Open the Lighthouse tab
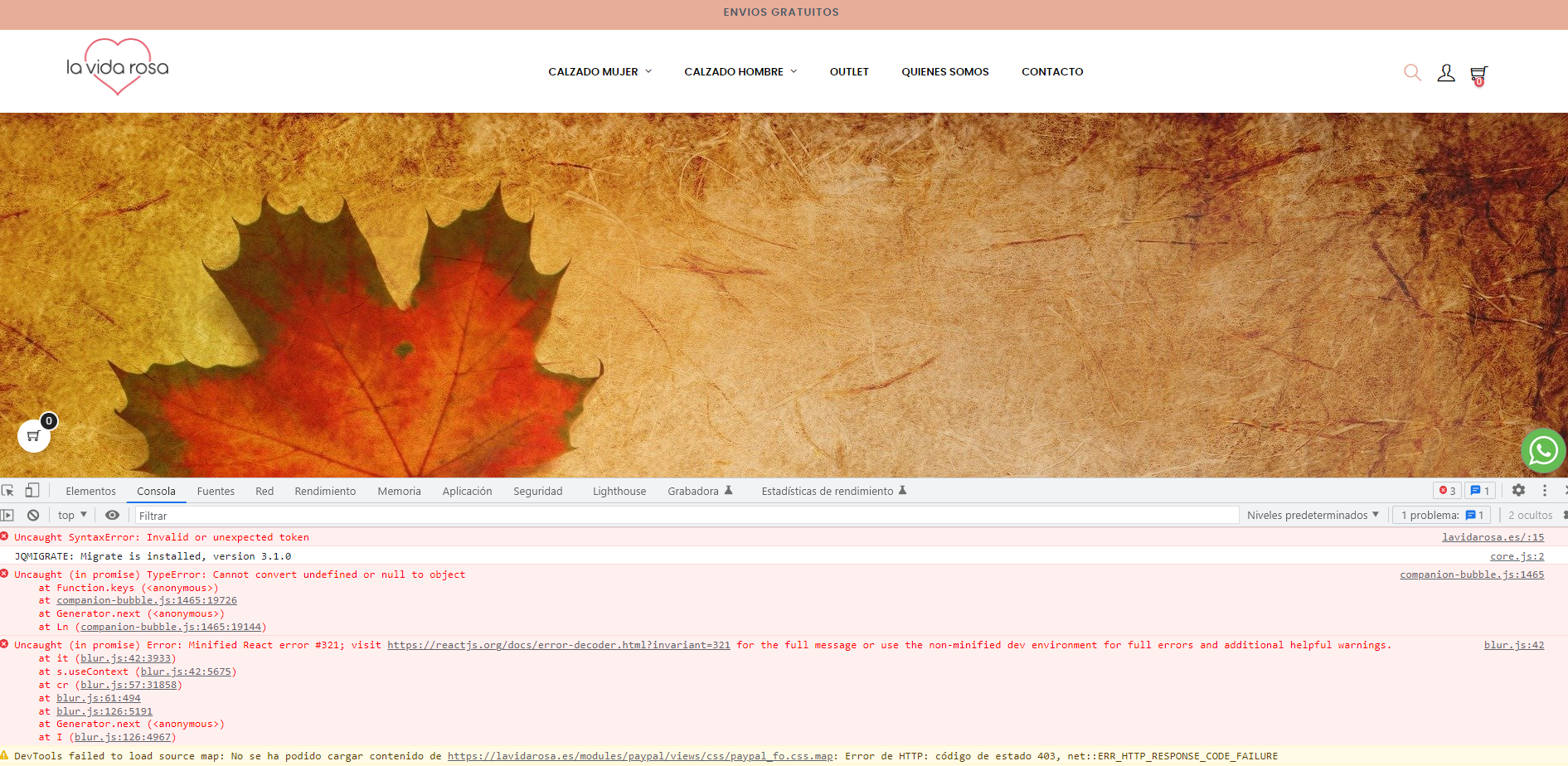 [619, 491]
